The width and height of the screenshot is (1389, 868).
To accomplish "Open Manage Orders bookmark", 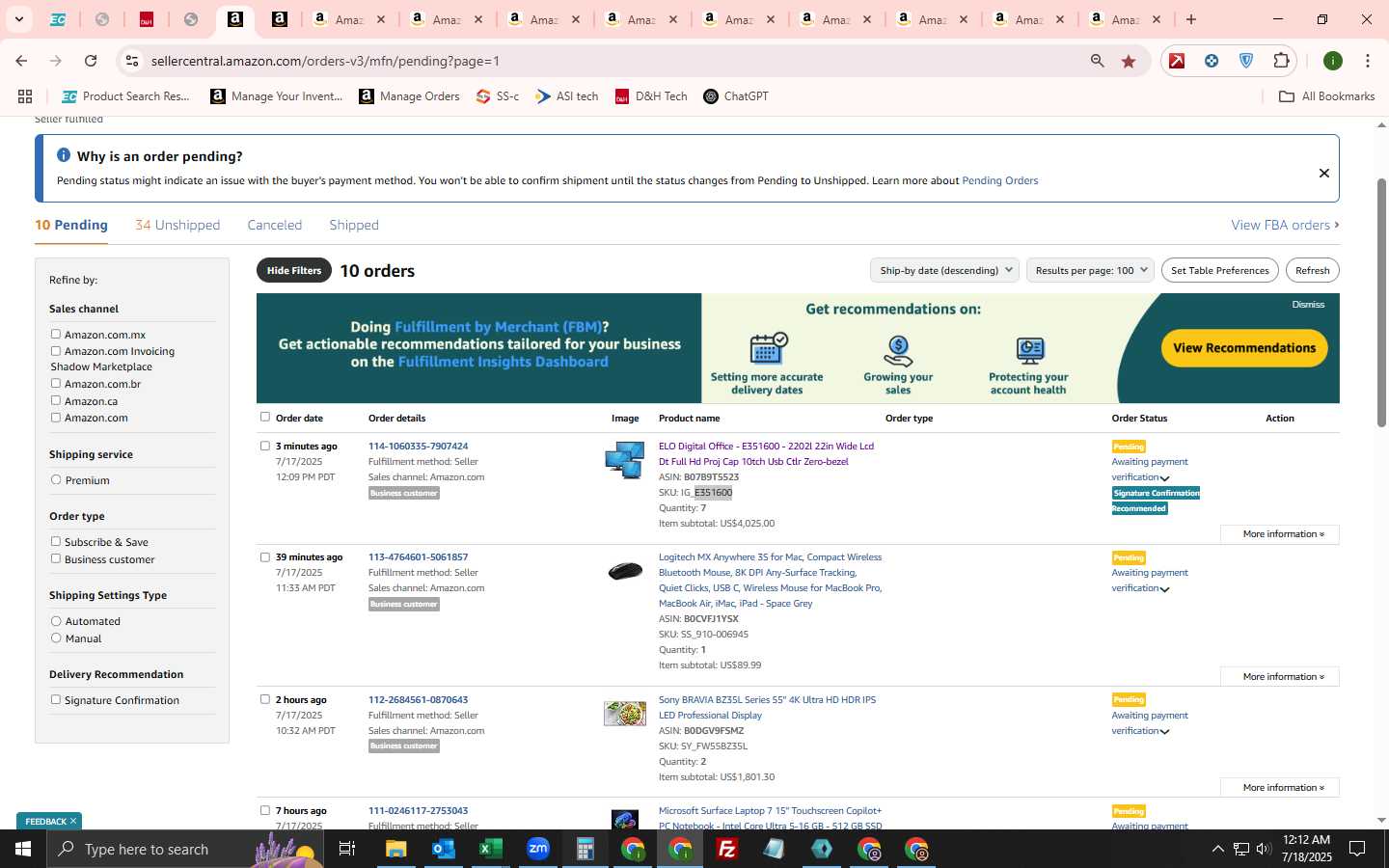I will click(409, 96).
